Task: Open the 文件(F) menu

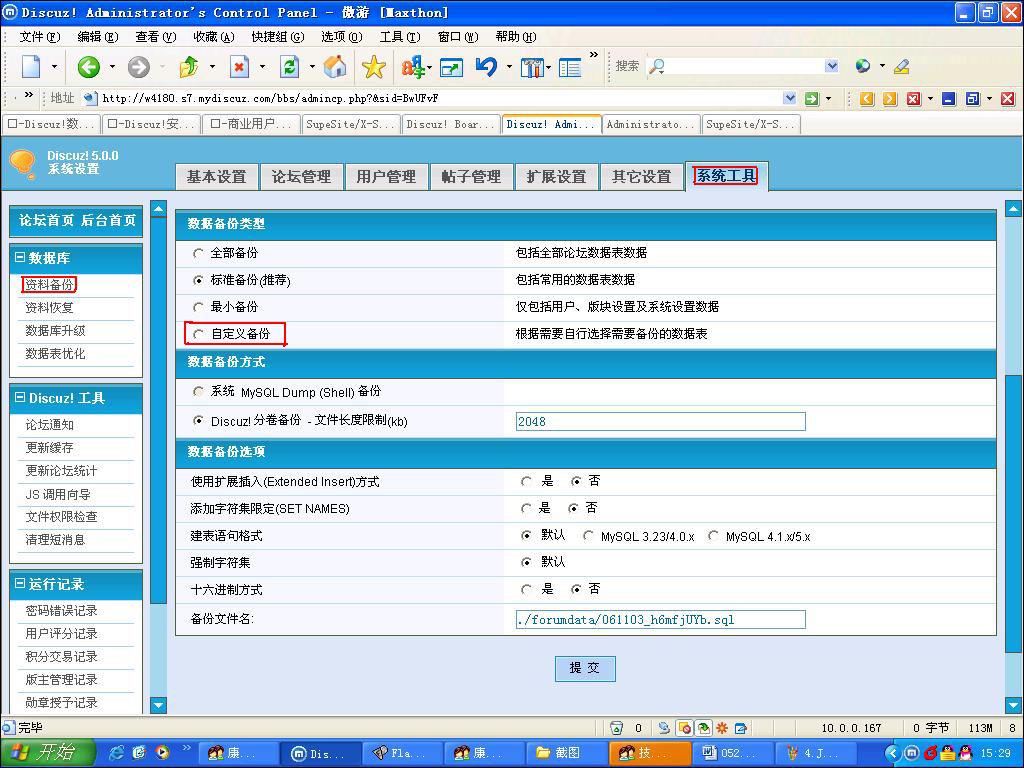Action: 40,37
